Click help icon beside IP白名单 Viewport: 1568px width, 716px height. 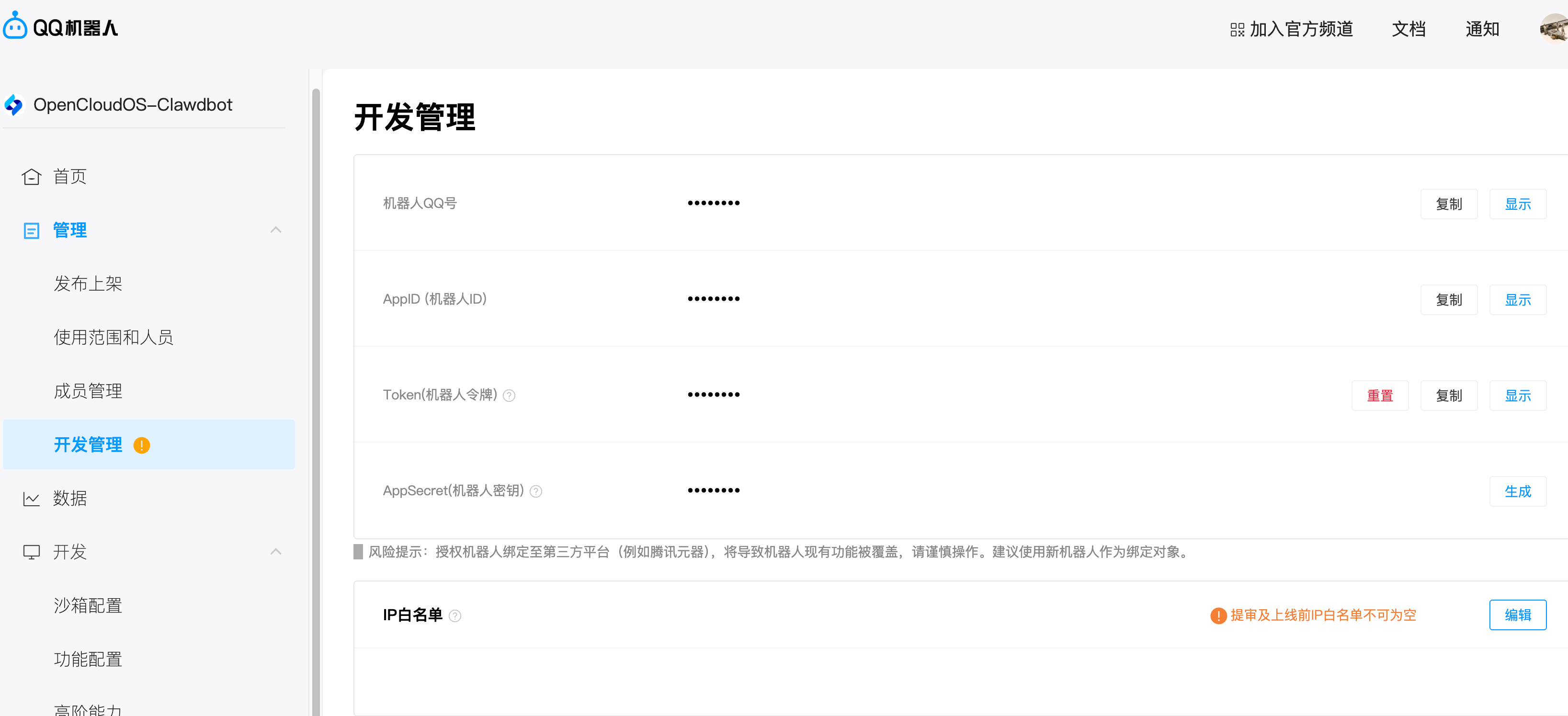[x=454, y=615]
